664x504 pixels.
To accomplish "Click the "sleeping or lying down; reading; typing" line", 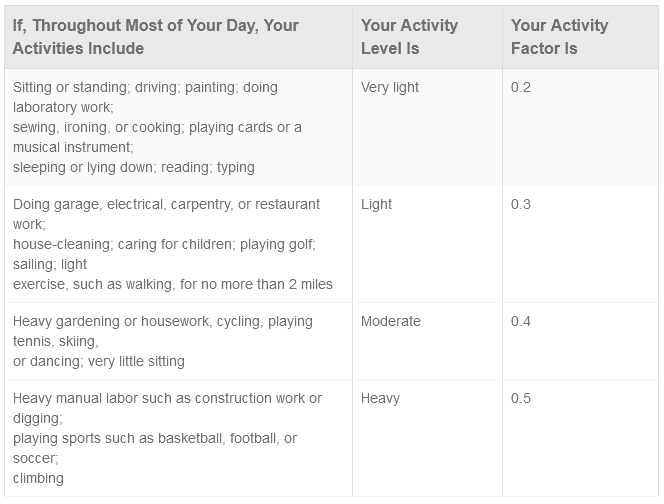I will point(134,167).
